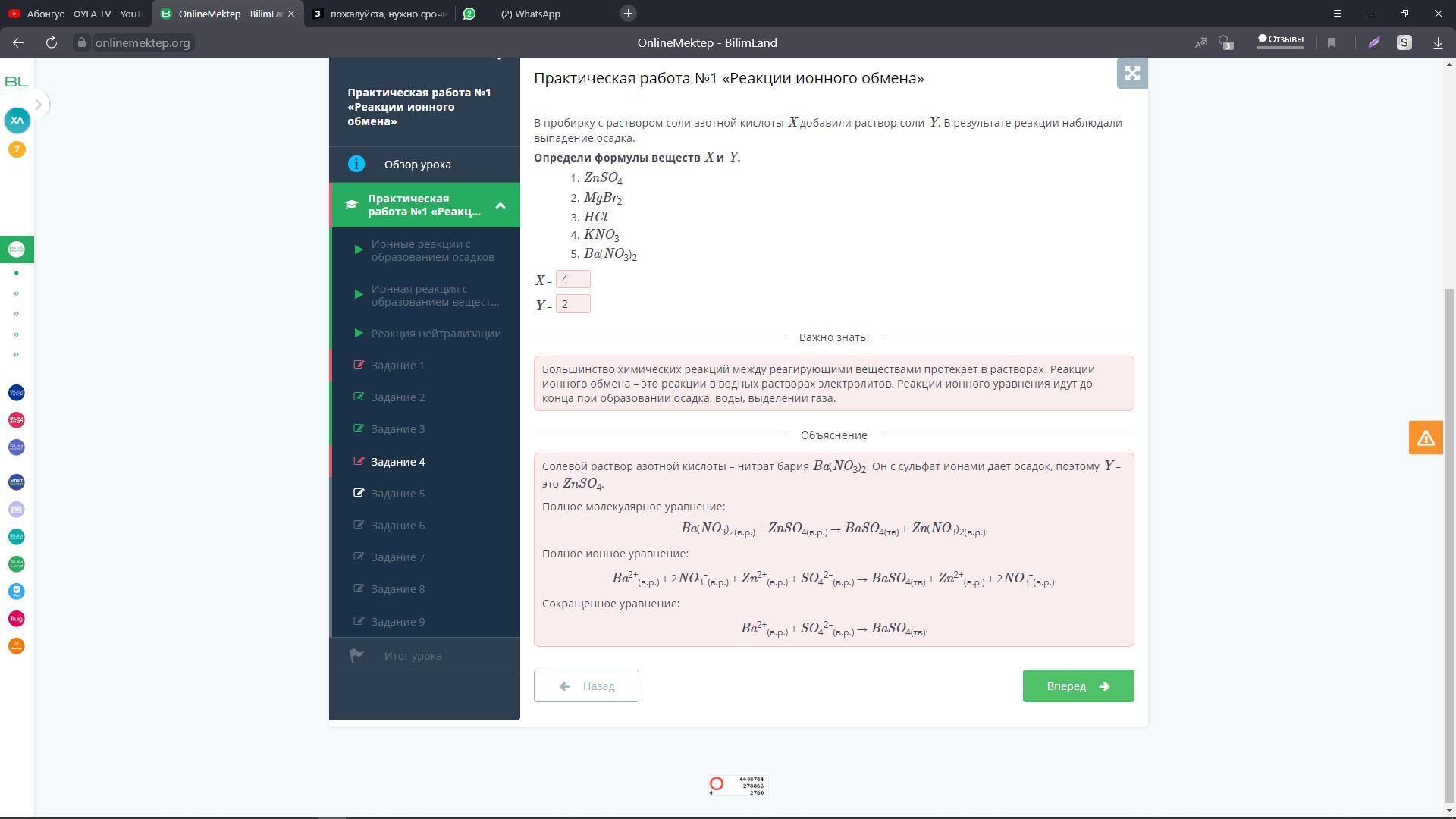Image resolution: width=1456 pixels, height=819 pixels.
Task: Open the browser hamburger menu
Action: point(1338,14)
